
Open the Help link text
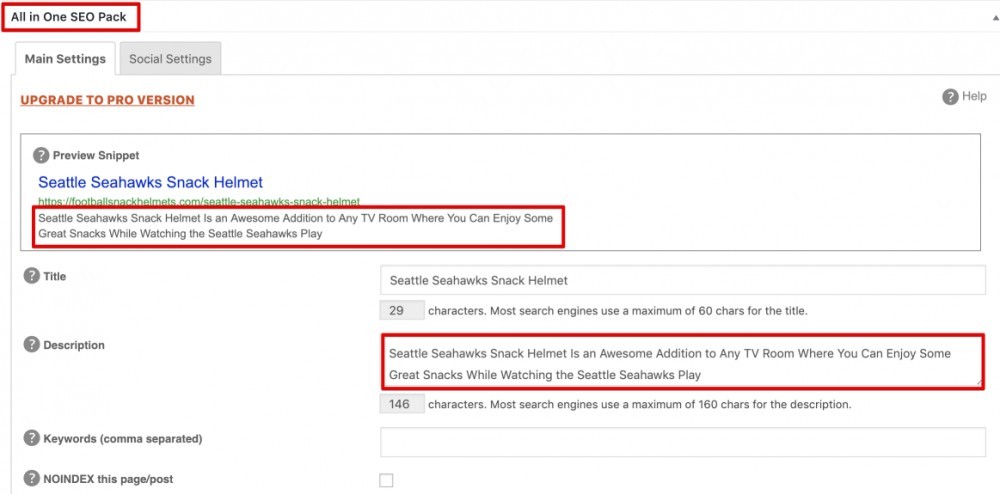click(974, 96)
